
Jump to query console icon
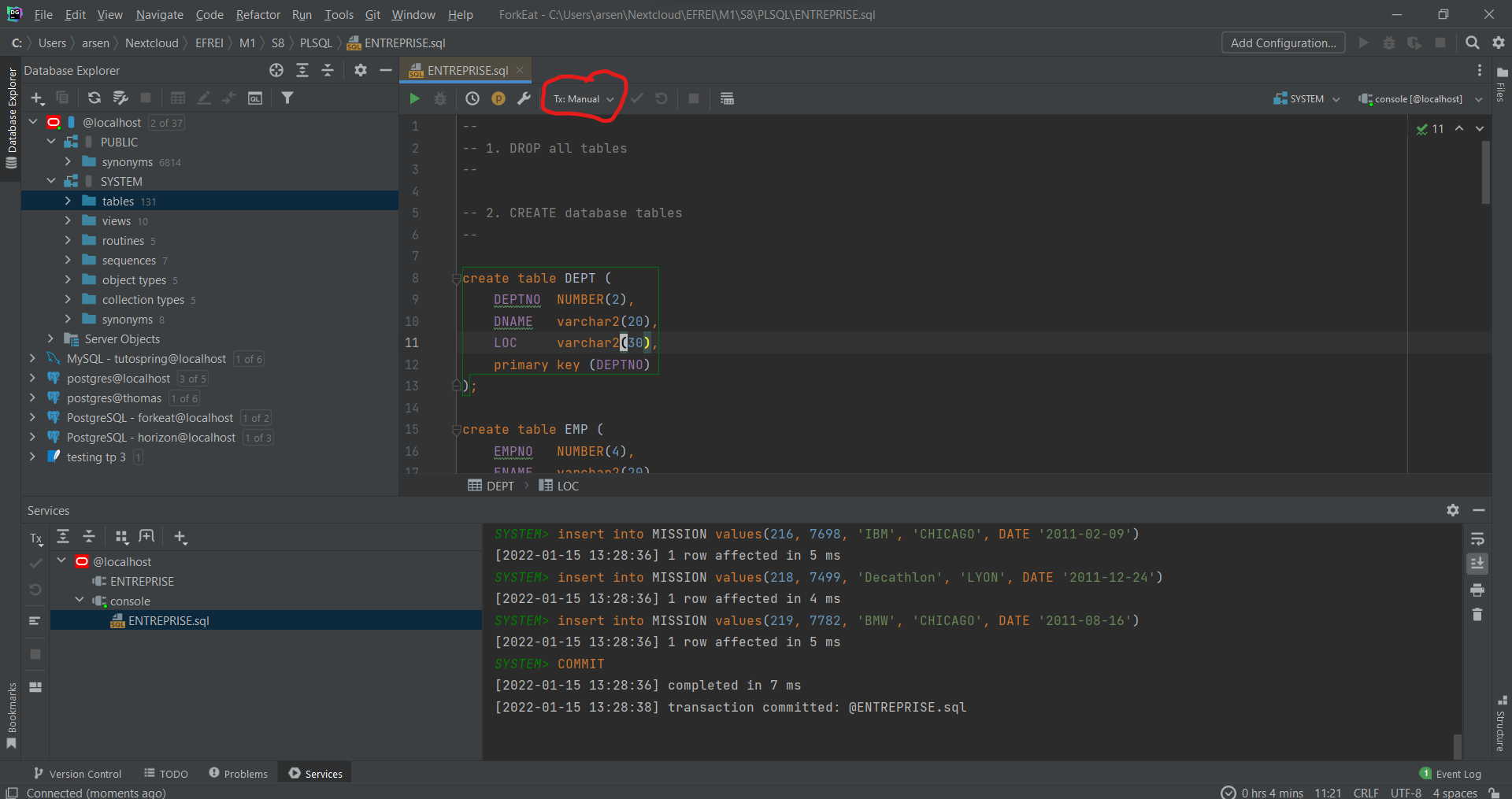(255, 98)
